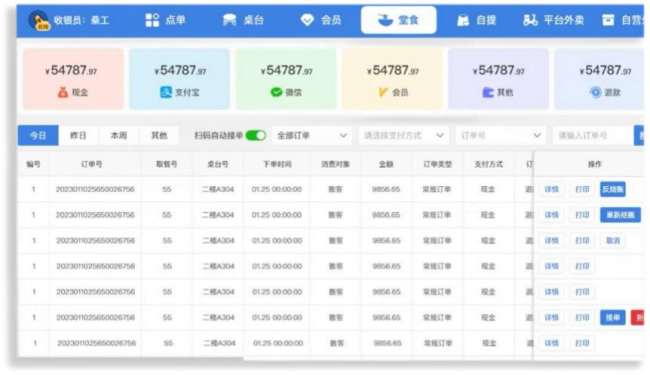
Task: Click the 重新结账 button
Action: (x=620, y=215)
